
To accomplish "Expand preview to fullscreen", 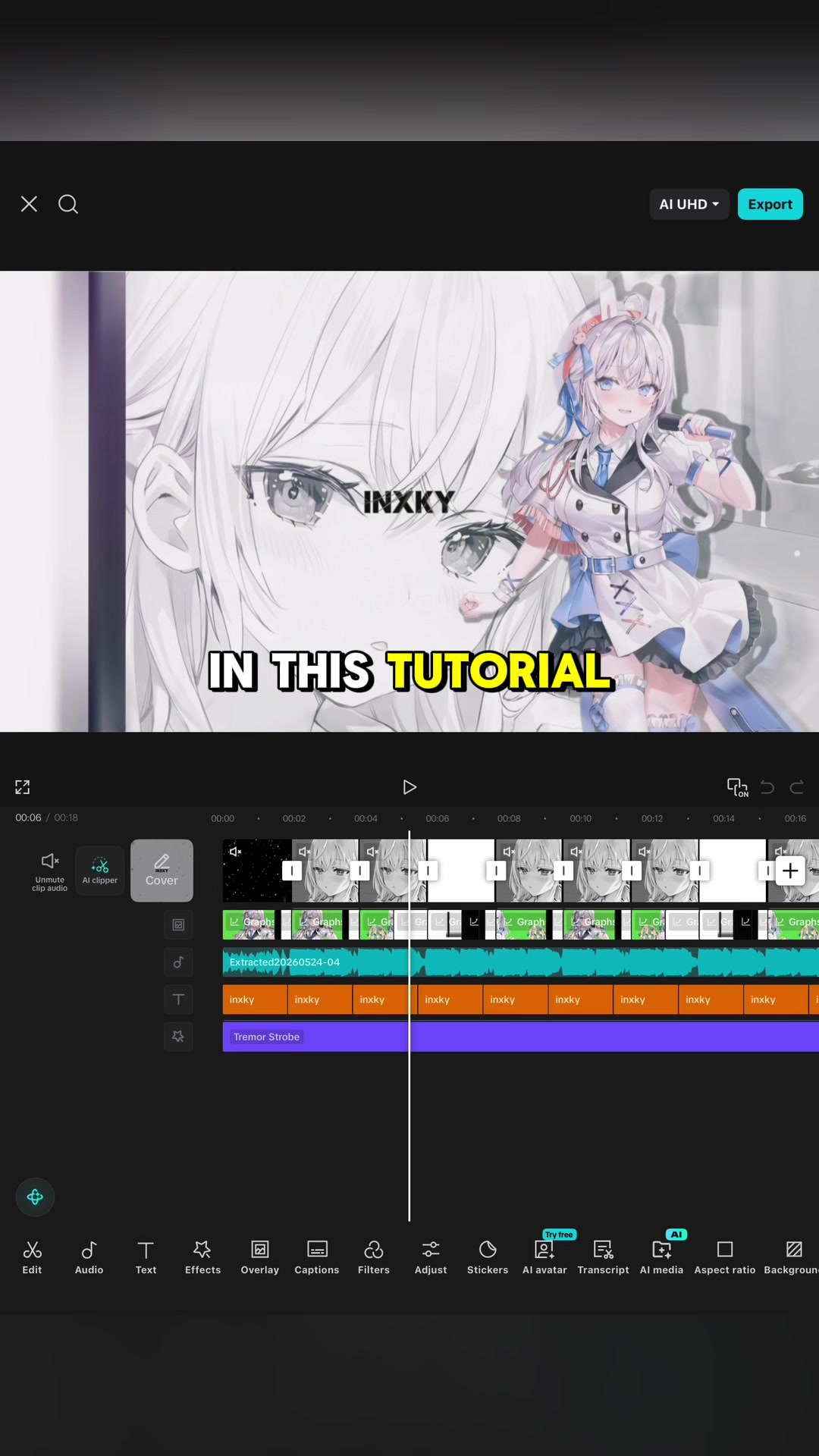I will (x=23, y=787).
